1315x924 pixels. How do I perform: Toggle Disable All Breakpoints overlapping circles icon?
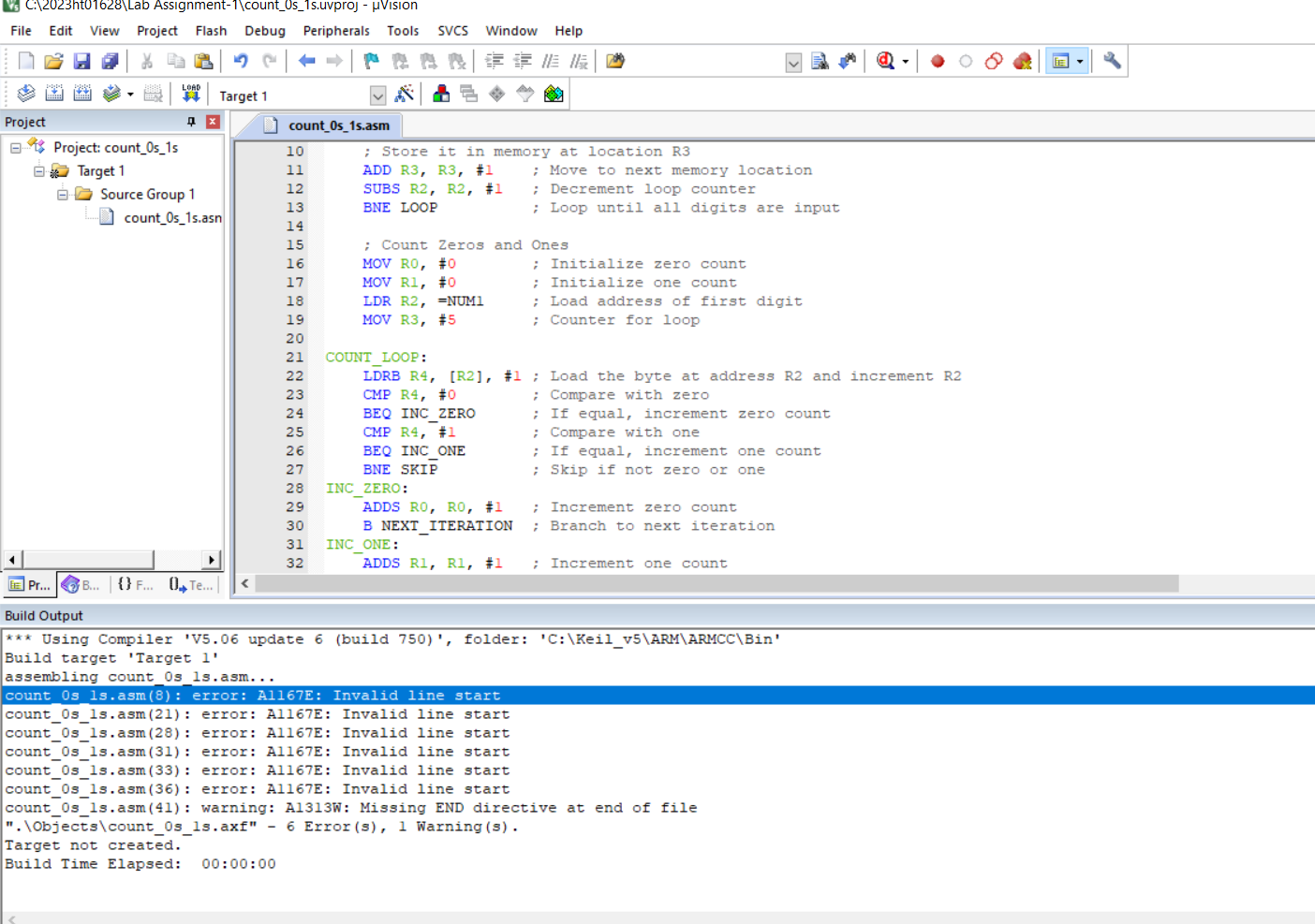point(994,61)
